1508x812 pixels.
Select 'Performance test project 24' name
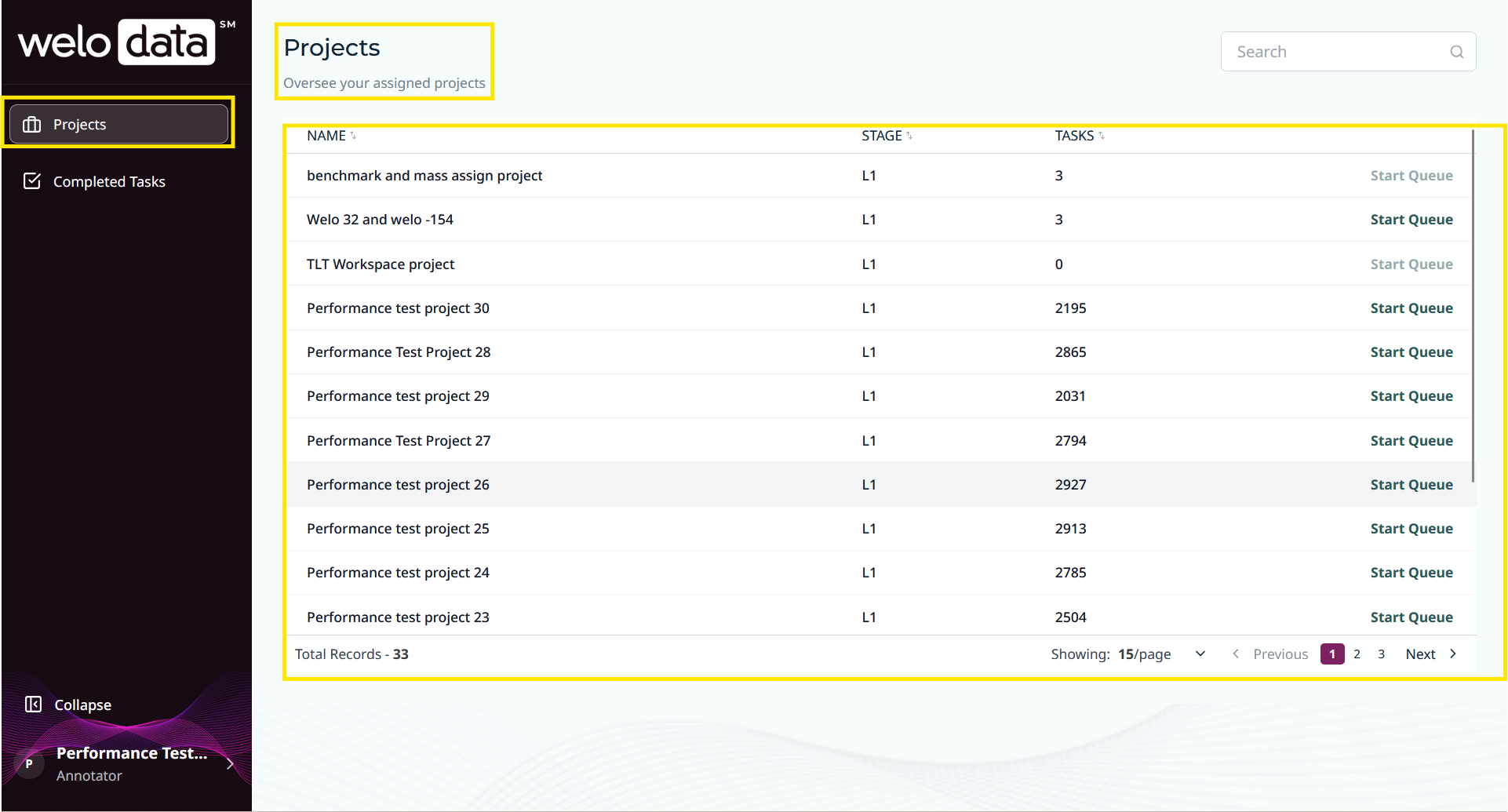click(x=398, y=573)
